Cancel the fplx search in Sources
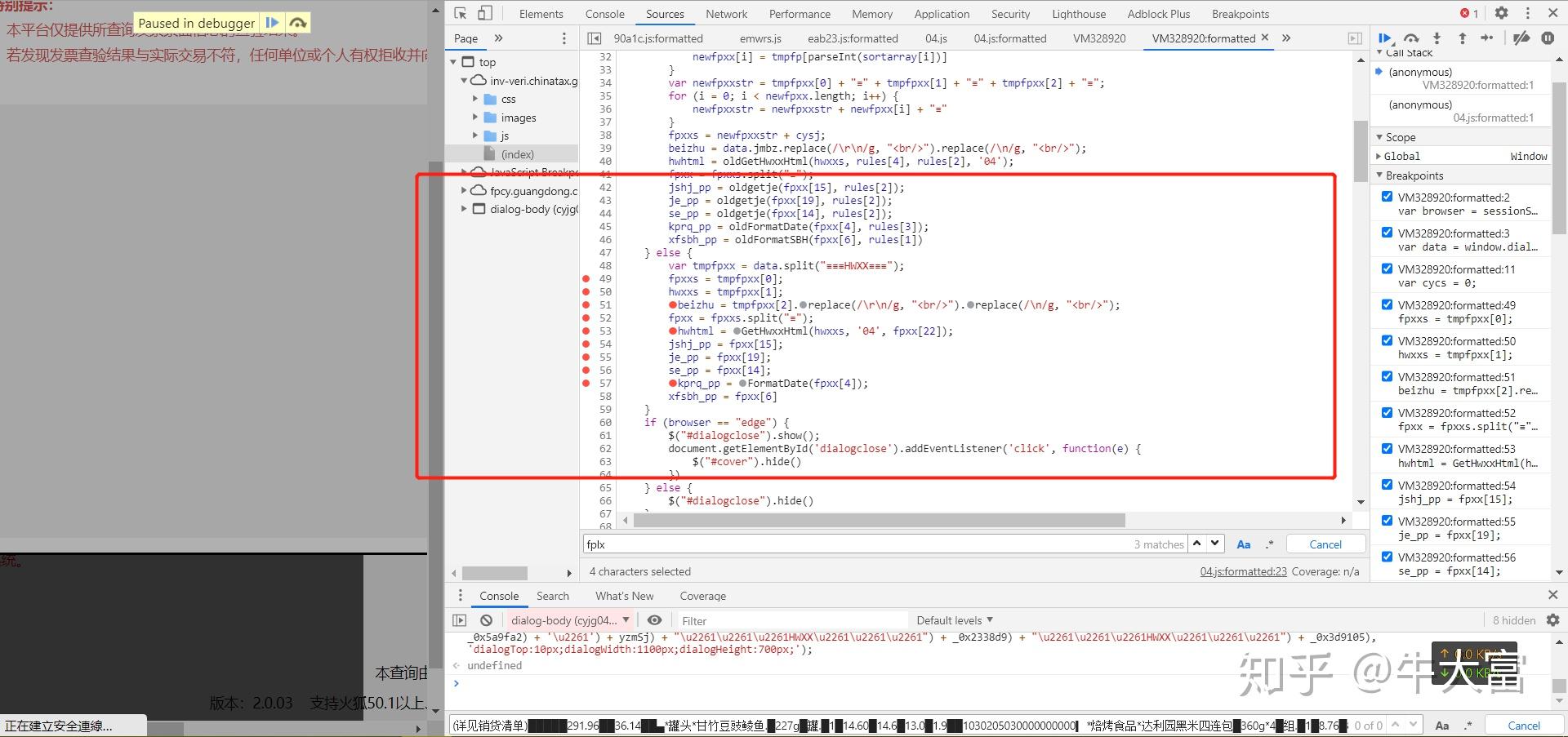Viewport: 1568px width, 737px height. pos(1325,544)
